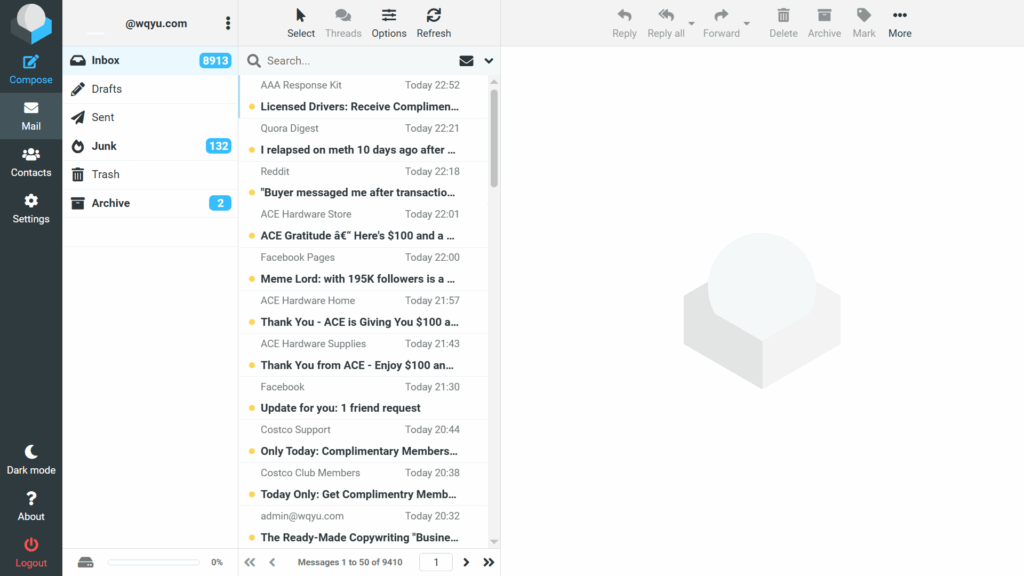Open the Mark menu
The height and width of the screenshot is (576, 1024).
tap(863, 23)
